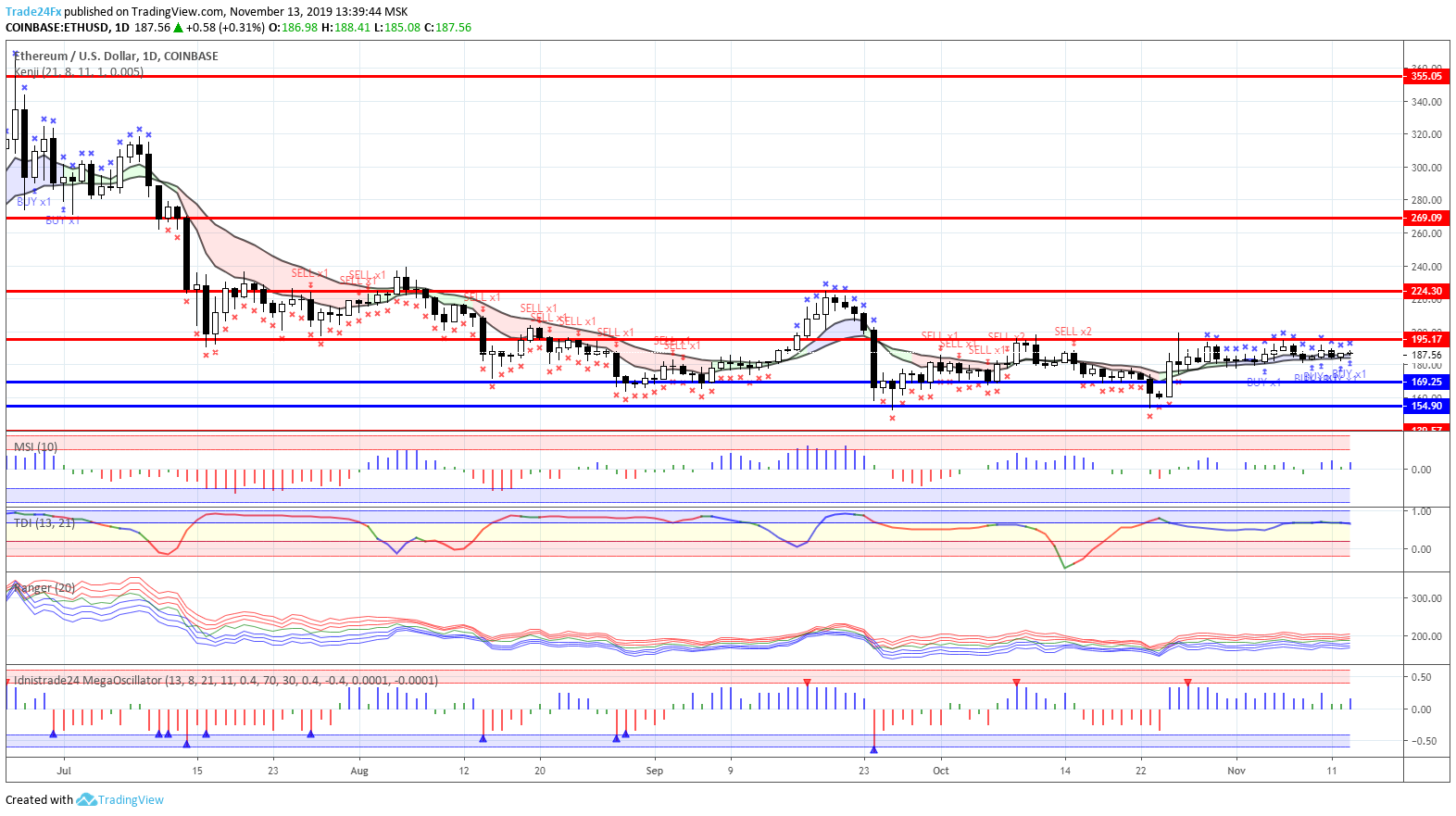This screenshot has height=816, width=1456.
Task: Click the Nov date on the time axis
Action: click(1236, 771)
